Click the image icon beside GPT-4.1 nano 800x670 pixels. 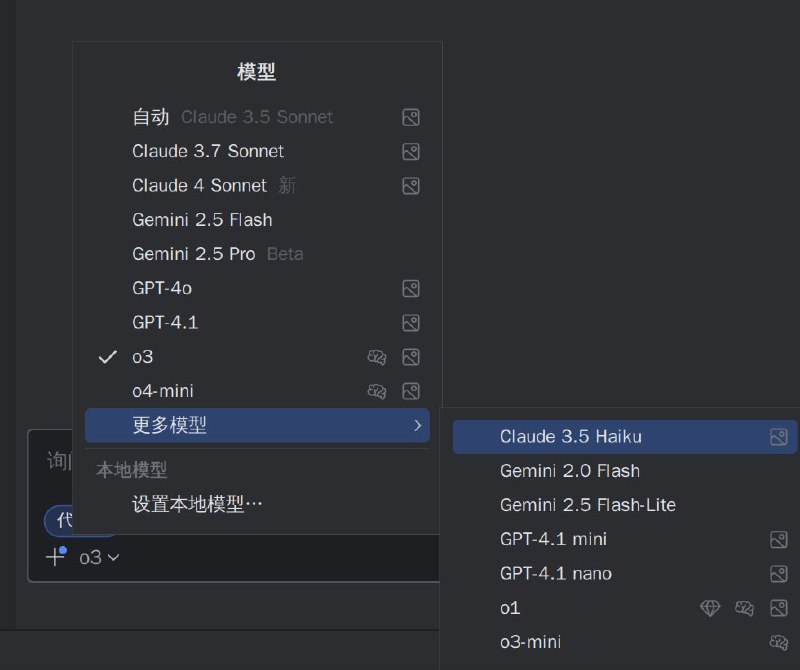tap(778, 574)
